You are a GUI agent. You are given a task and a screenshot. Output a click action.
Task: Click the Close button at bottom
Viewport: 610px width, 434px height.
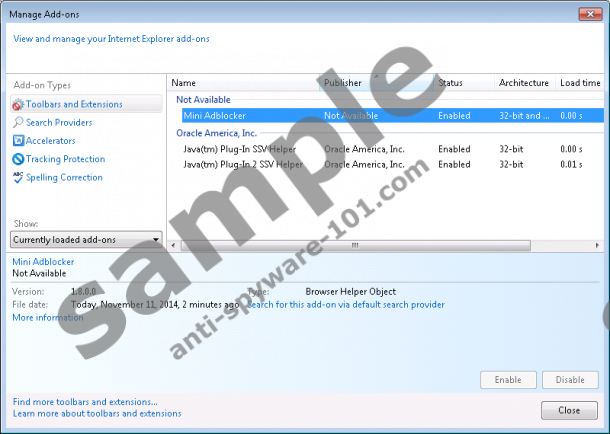pos(569,411)
